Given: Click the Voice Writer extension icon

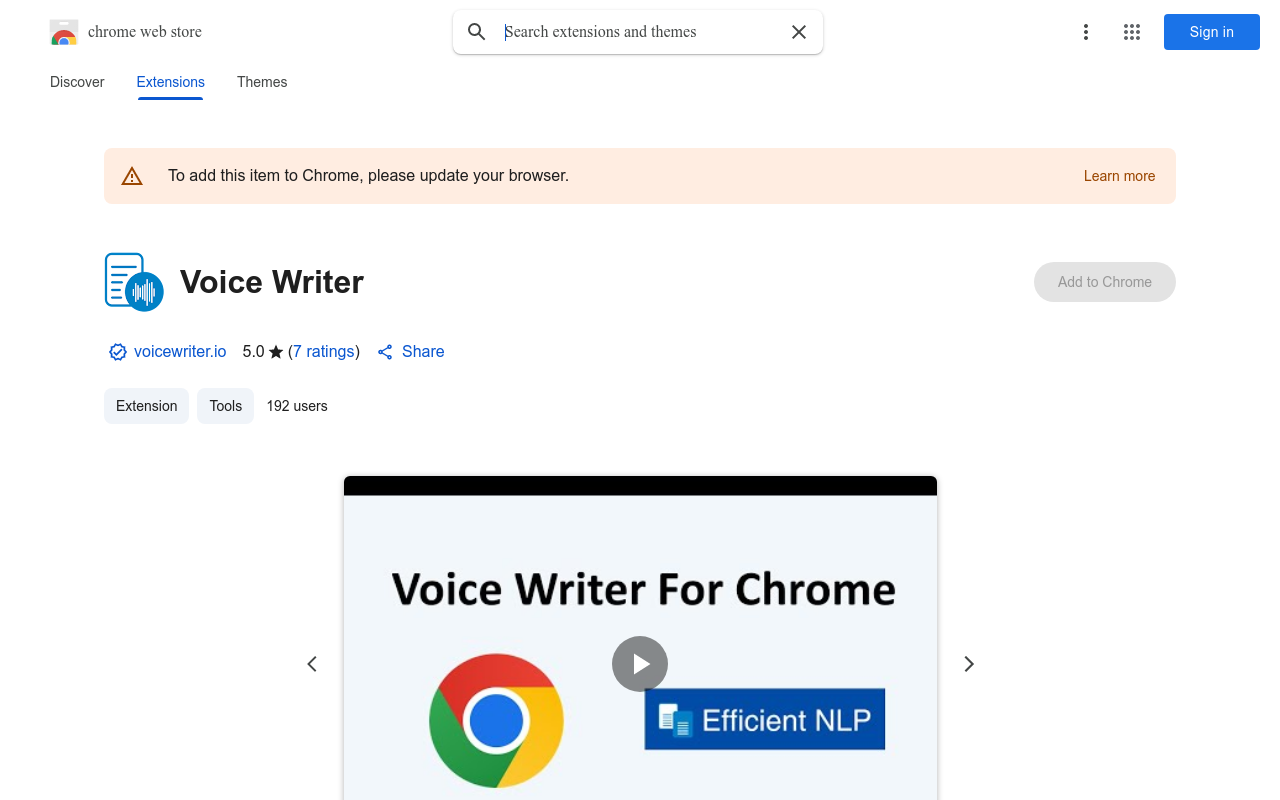Looking at the screenshot, I should (134, 282).
